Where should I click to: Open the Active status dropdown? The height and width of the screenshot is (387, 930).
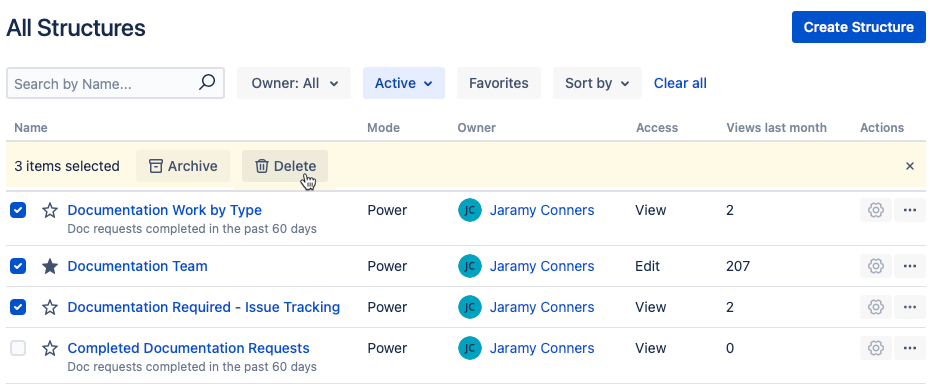tap(404, 83)
